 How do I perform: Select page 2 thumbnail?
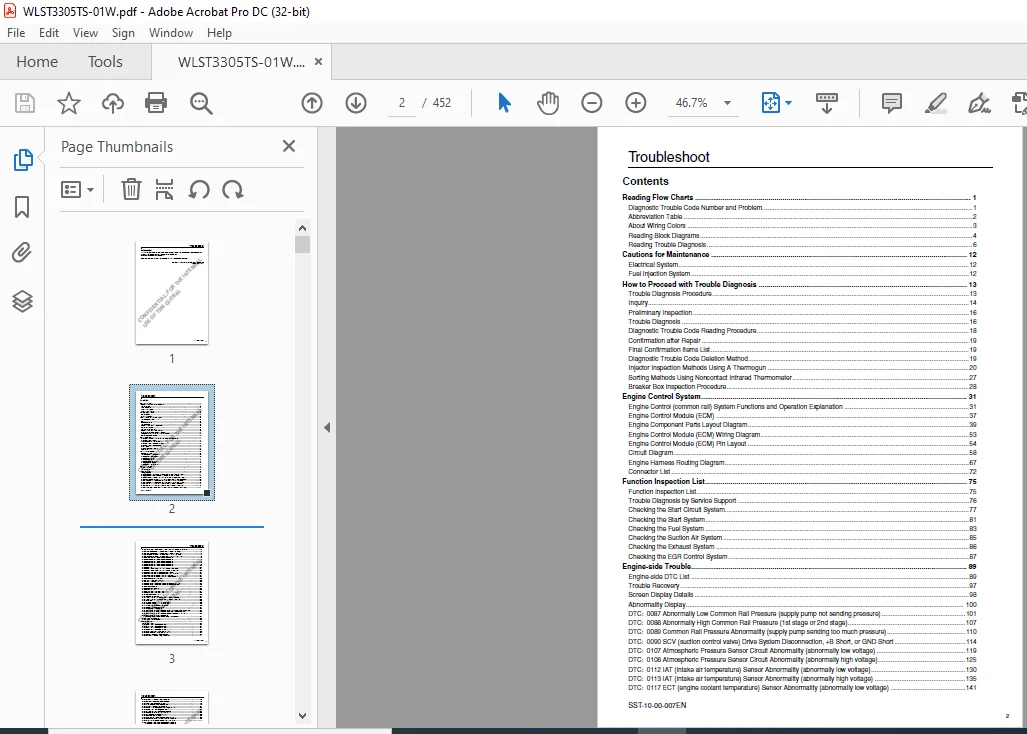click(172, 443)
